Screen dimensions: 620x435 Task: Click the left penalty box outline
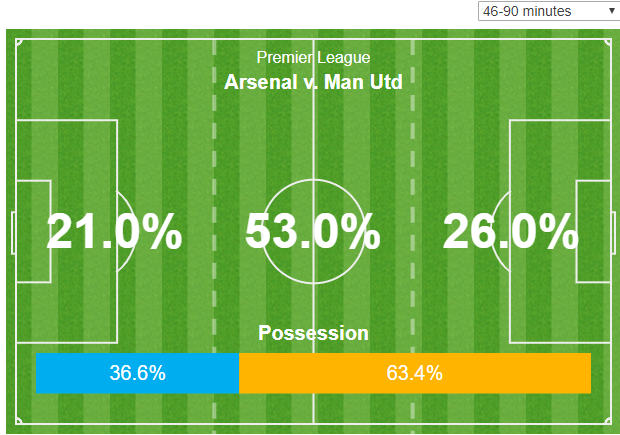click(x=66, y=231)
